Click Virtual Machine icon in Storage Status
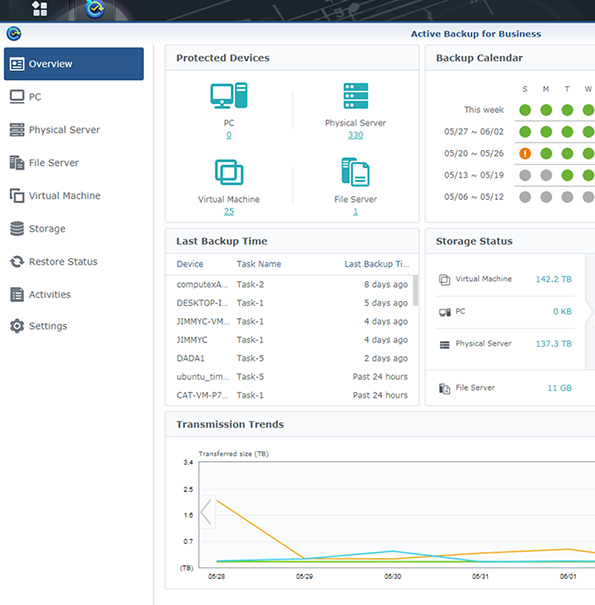595x605 pixels. pyautogui.click(x=445, y=279)
